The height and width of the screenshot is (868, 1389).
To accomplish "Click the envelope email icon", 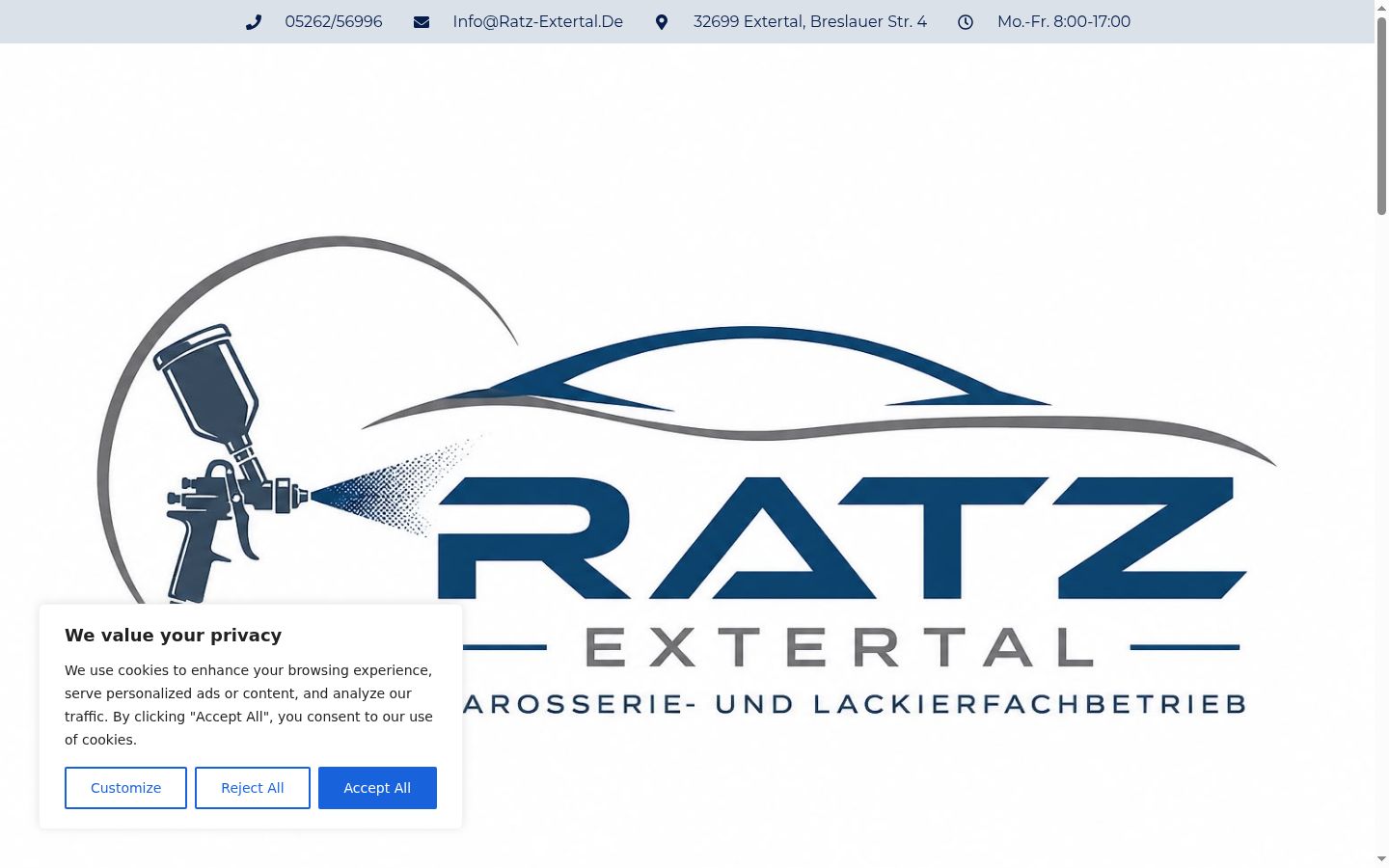I will pos(422,22).
